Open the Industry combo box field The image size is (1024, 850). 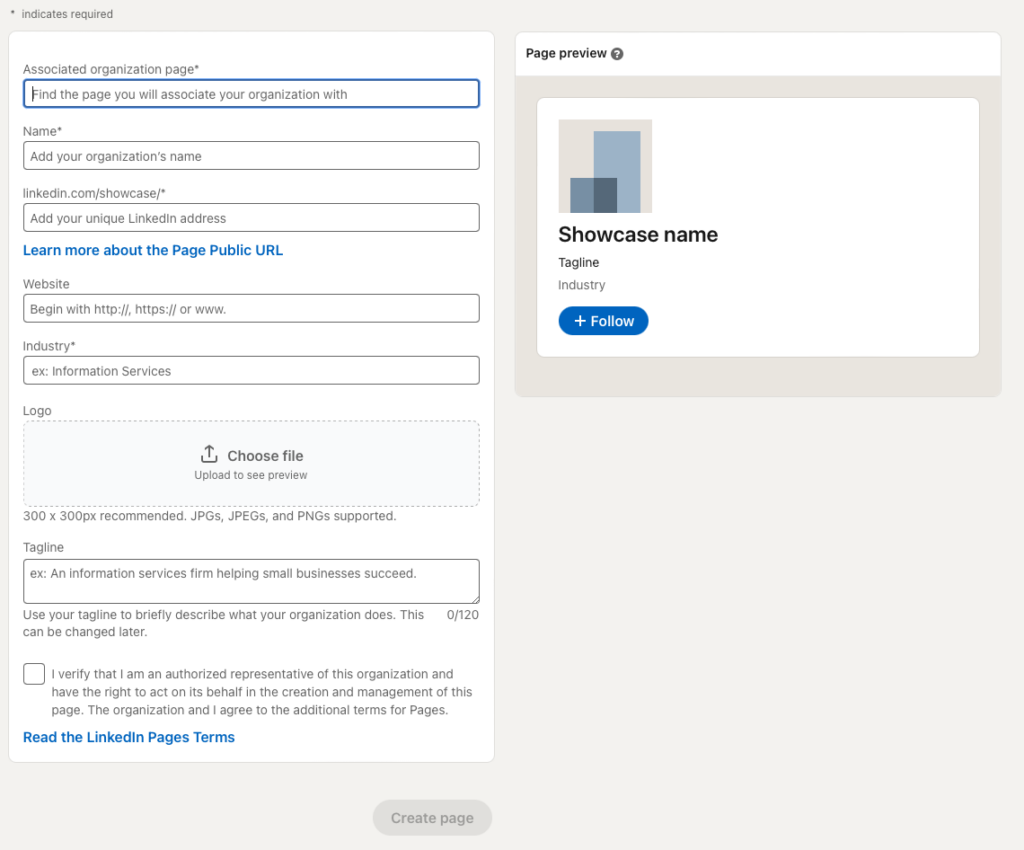(251, 371)
